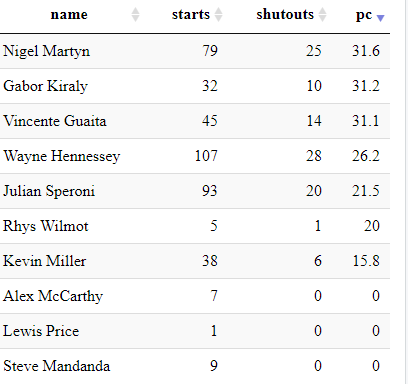Viewport: 408px width, 384px height.
Task: Click the sort arrows beside shutouts
Action: (322, 15)
